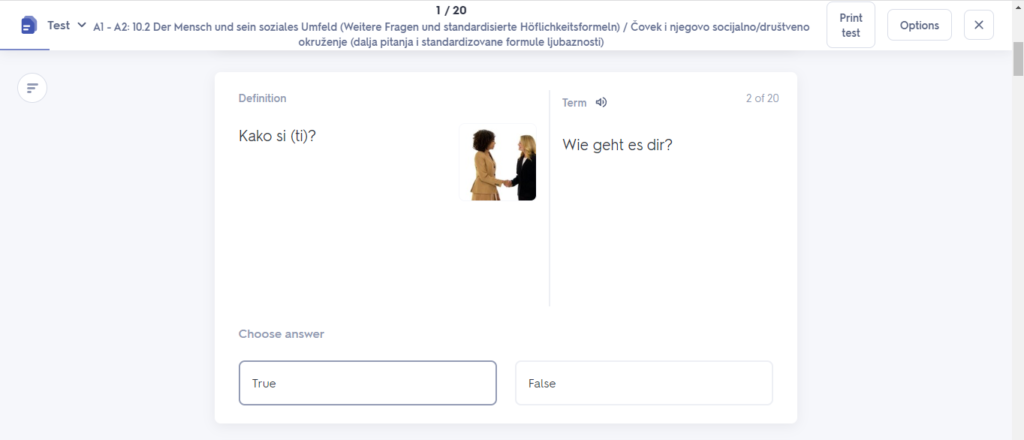Click the scrollbar up arrow
This screenshot has height=440, width=1024.
1017,6
